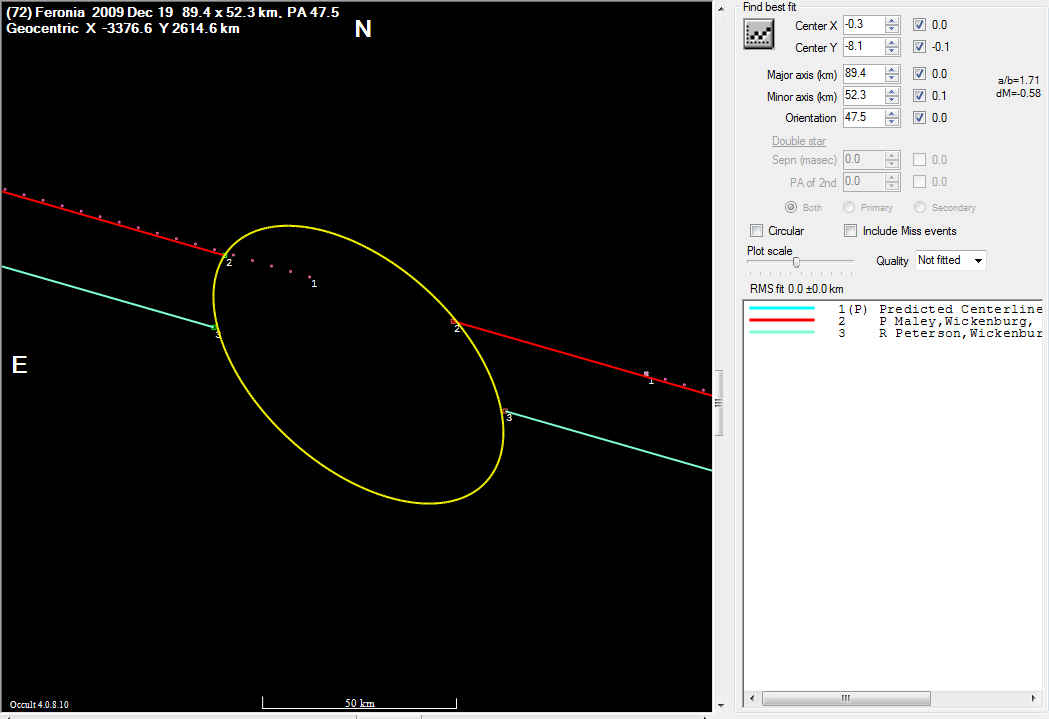Enable the Circular checkbox
Viewport: 1049px width, 719px height.
[x=757, y=231]
